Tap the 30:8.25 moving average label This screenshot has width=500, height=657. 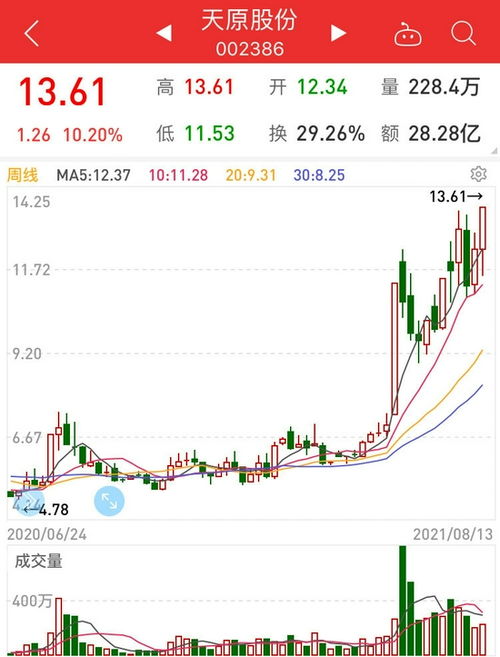click(x=319, y=175)
